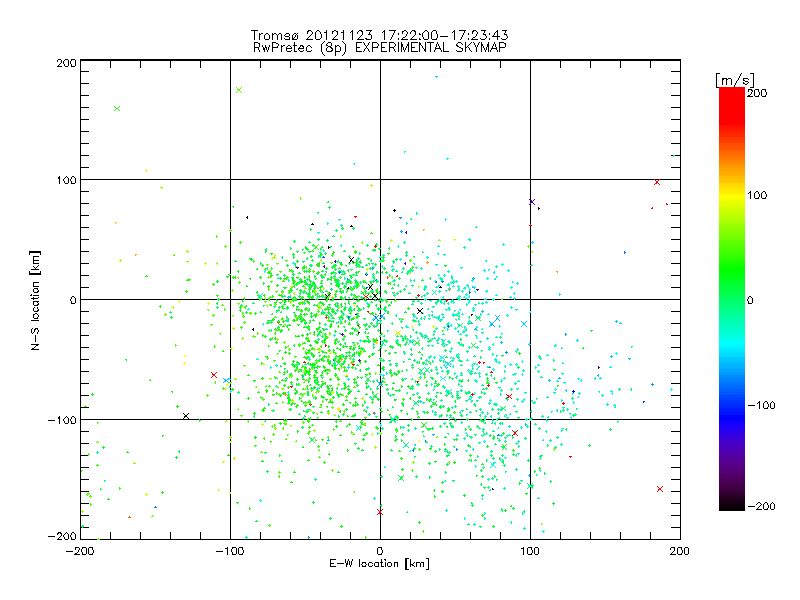Click the 'E-W location [km]' axis label
This screenshot has width=800, height=600.
[380, 564]
